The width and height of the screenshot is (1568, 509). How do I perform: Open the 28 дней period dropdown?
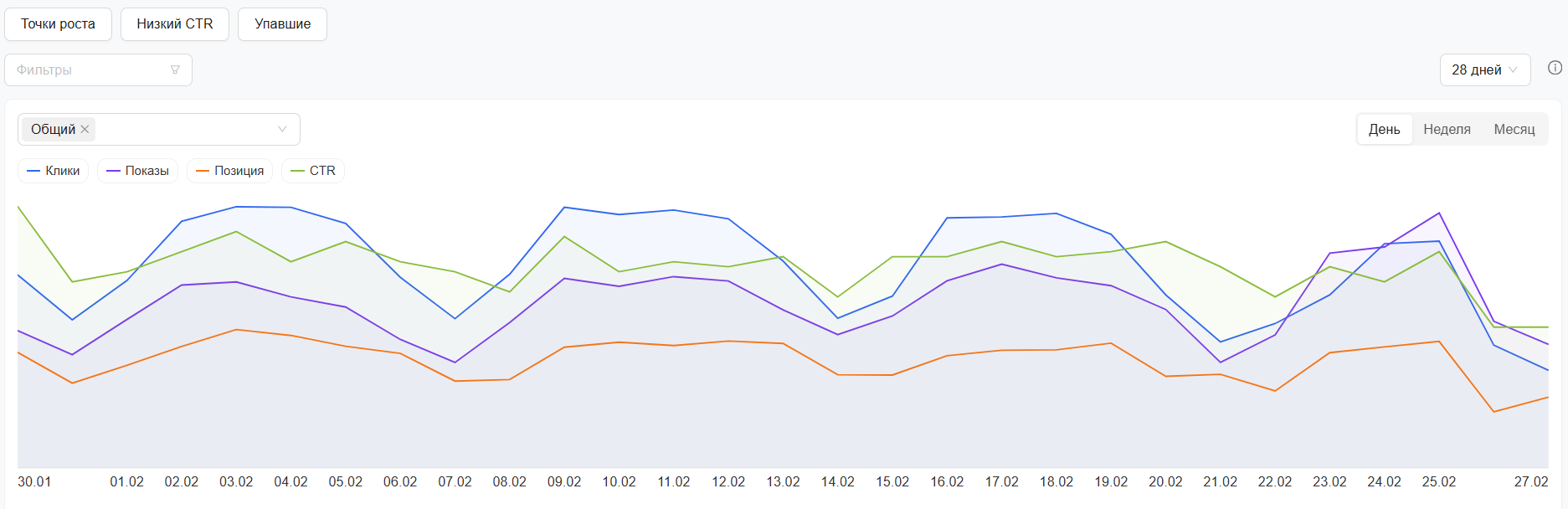click(x=1484, y=70)
